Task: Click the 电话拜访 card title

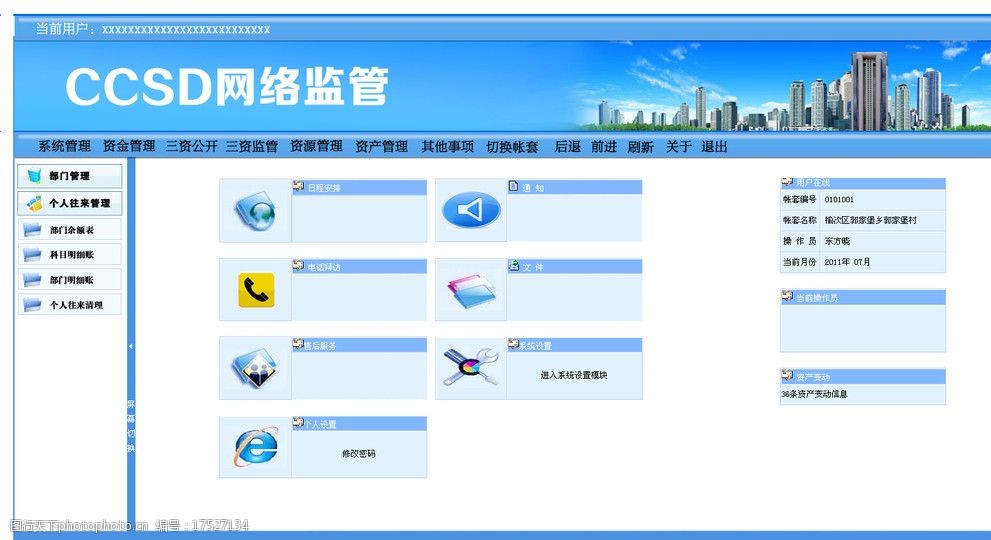Action: (x=324, y=267)
